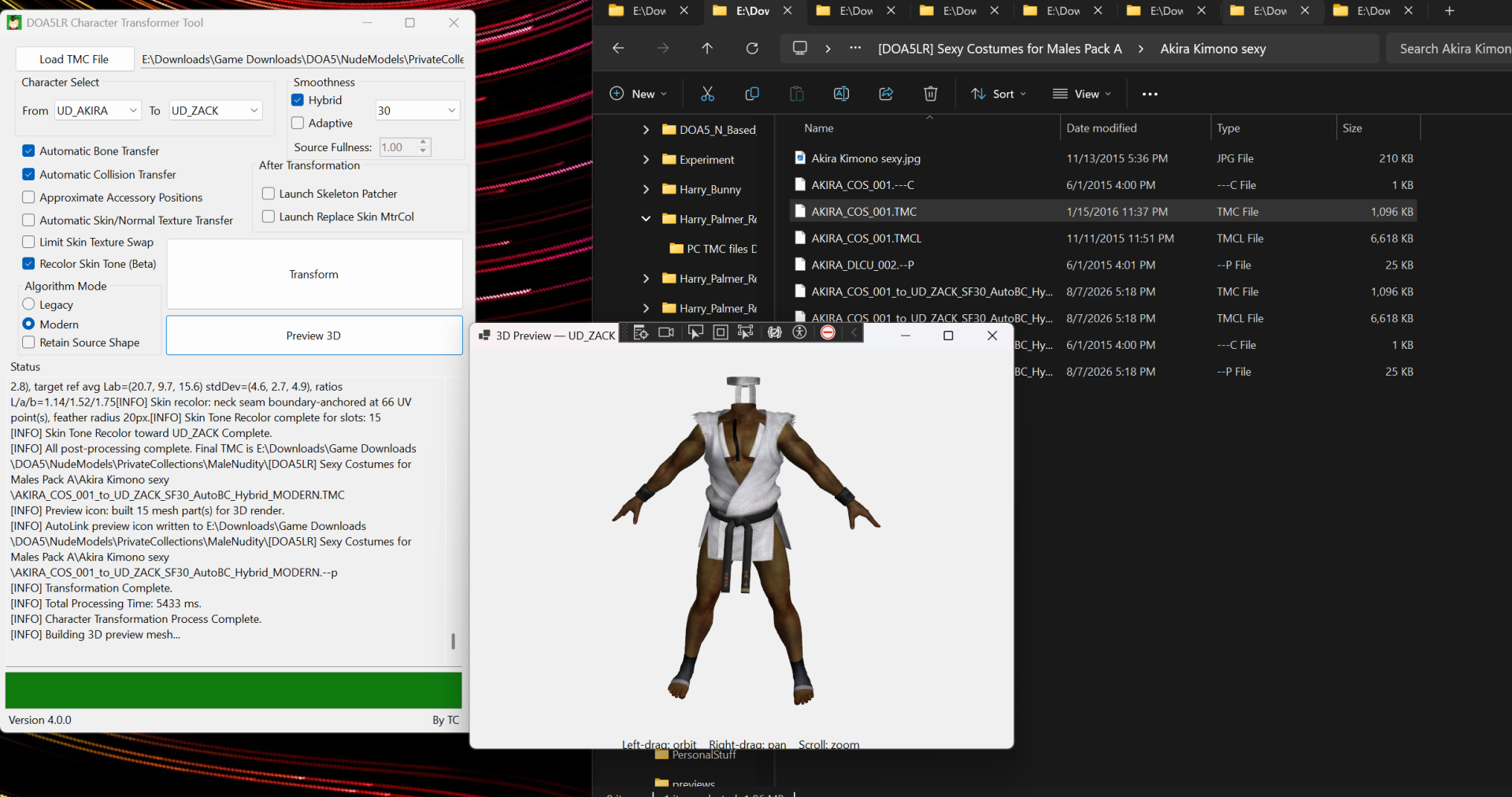The height and width of the screenshot is (797, 1512).
Task: Click the Preview 3D button
Action: tap(314, 335)
